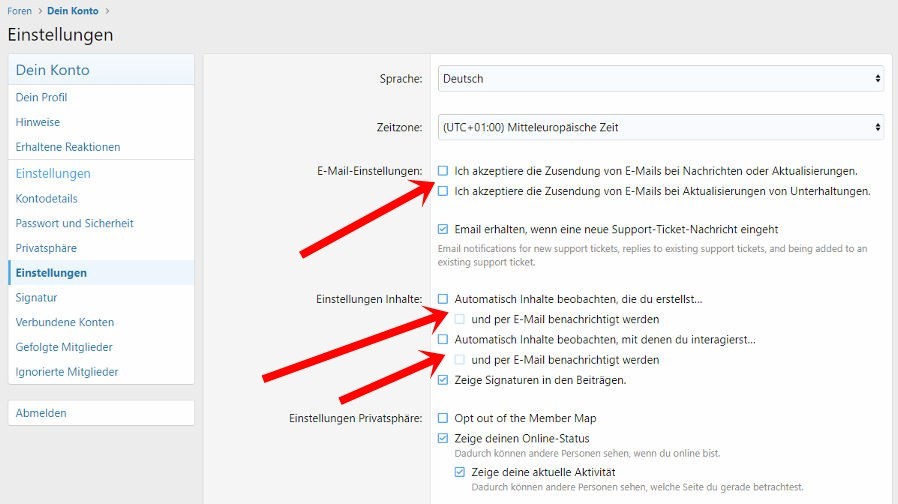The height and width of the screenshot is (504, 898).
Task: Check Automatisch Inhalte beobachten, mit denen du interagierst
Action: click(443, 340)
